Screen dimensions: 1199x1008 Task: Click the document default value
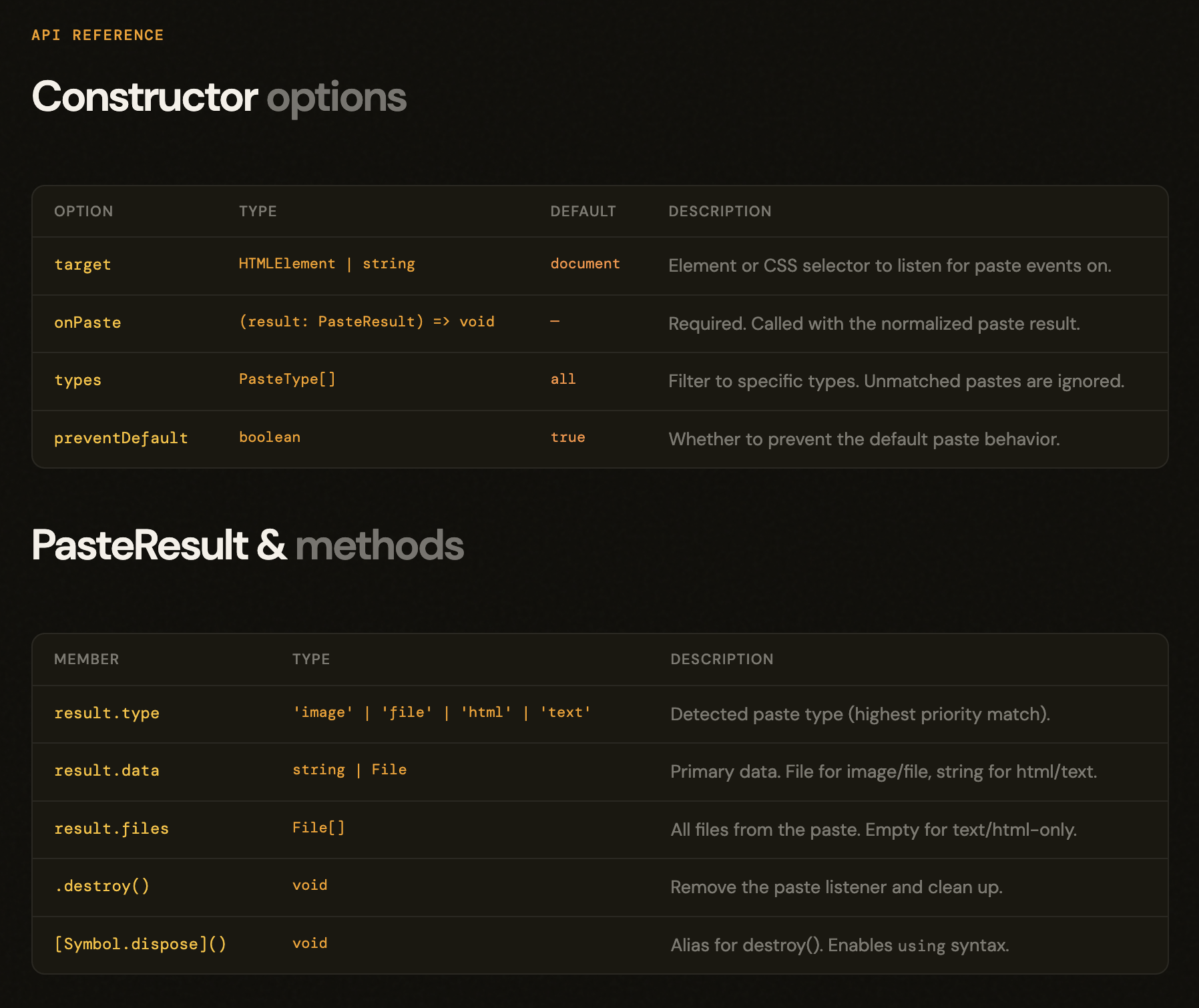(585, 264)
